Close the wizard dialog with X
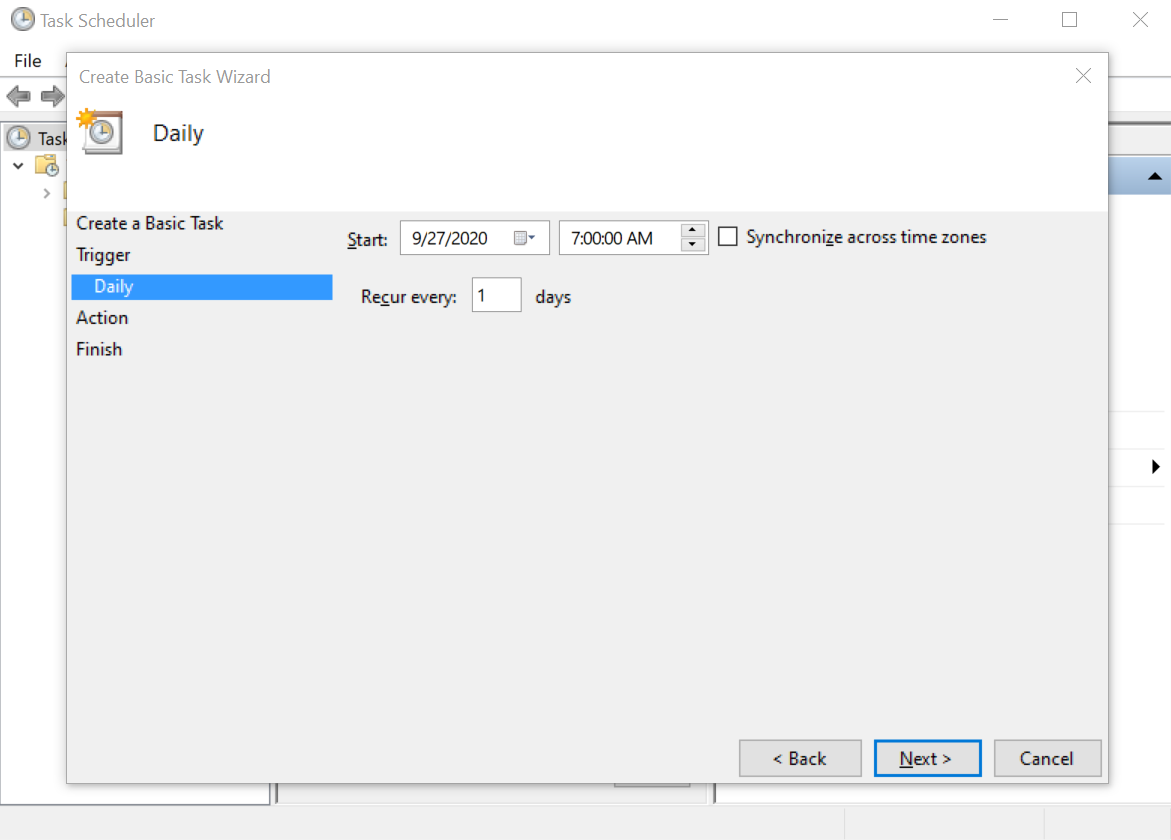This screenshot has height=840, width=1171. pyautogui.click(x=1084, y=75)
